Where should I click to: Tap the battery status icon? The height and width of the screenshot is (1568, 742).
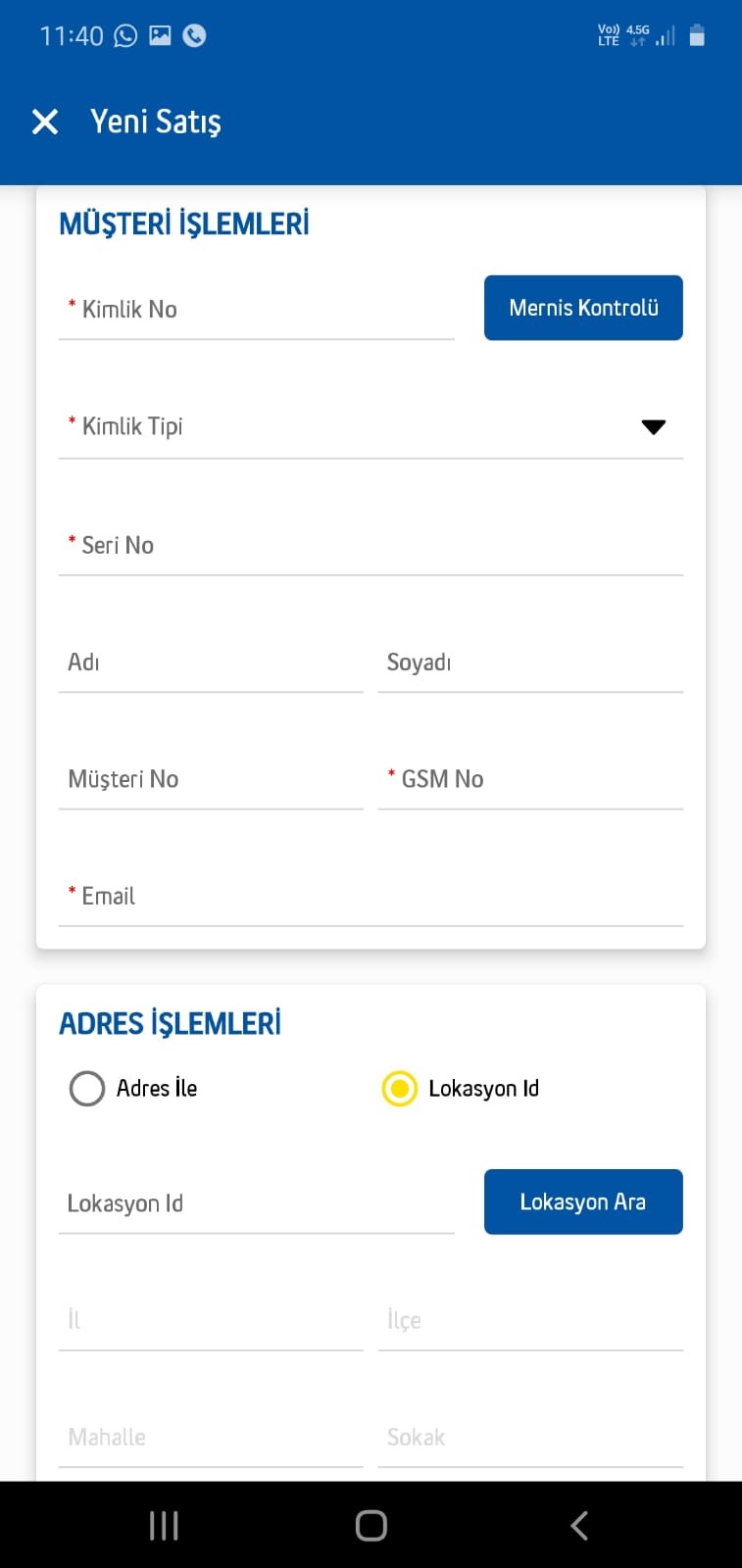tap(697, 35)
